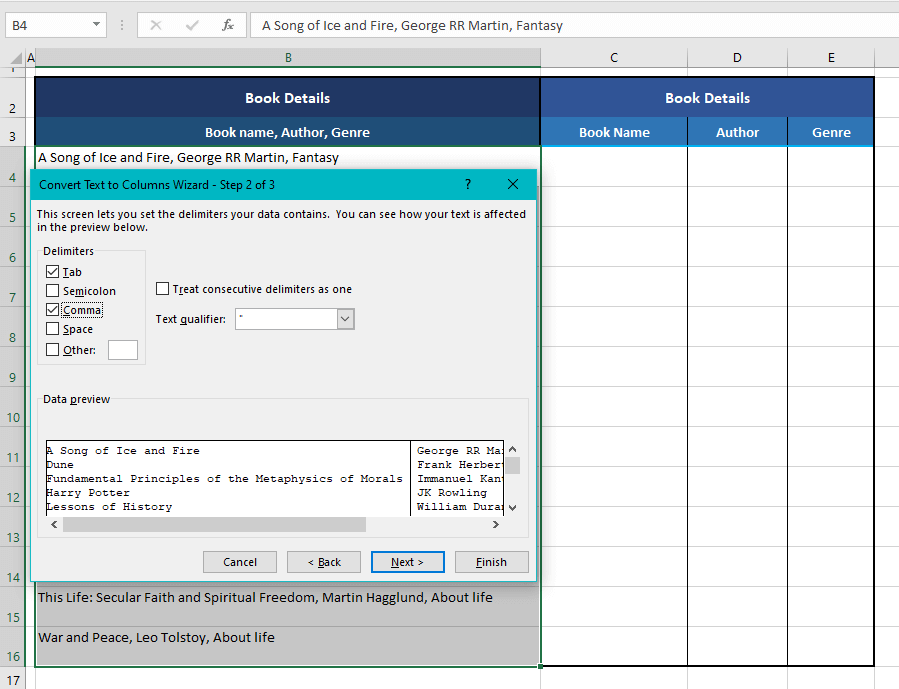
Task: Open the Name Box dropdown
Action: 96,25
